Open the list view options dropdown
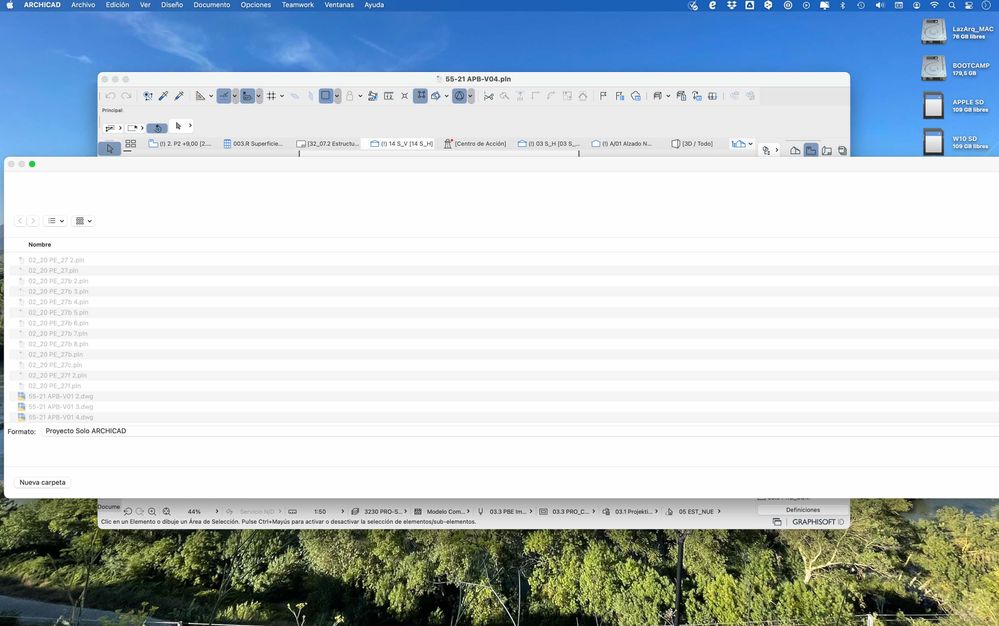Viewport: 999px width, 626px height. point(55,221)
